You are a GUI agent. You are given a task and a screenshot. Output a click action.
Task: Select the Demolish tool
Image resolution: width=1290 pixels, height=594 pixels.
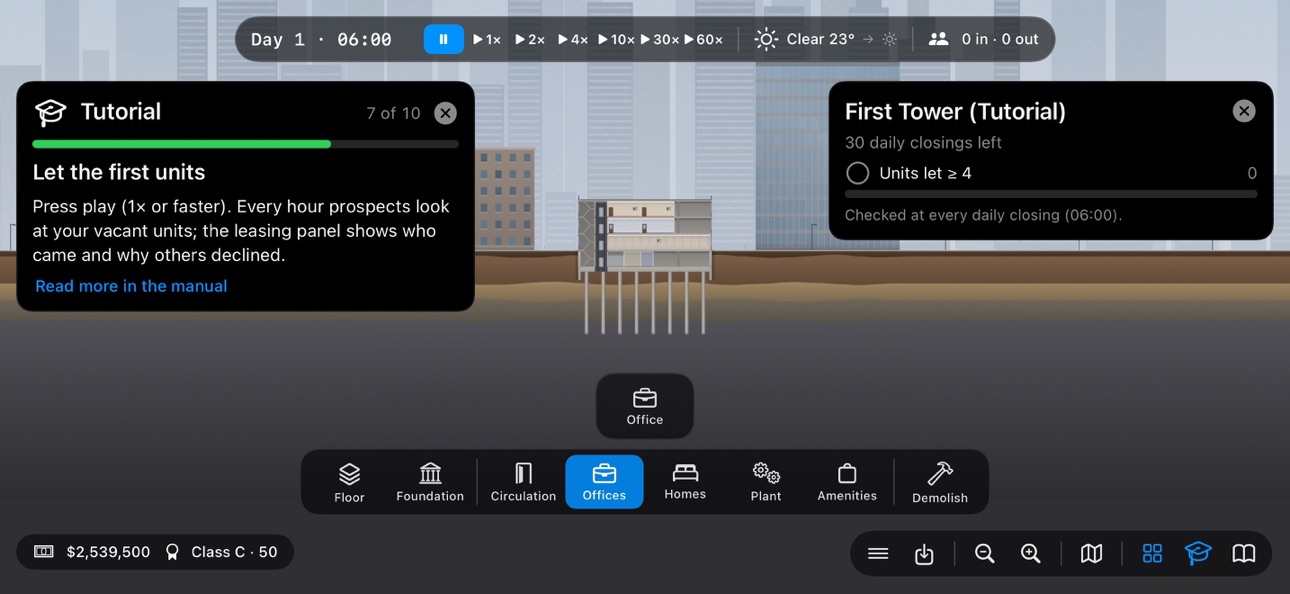tap(940, 482)
